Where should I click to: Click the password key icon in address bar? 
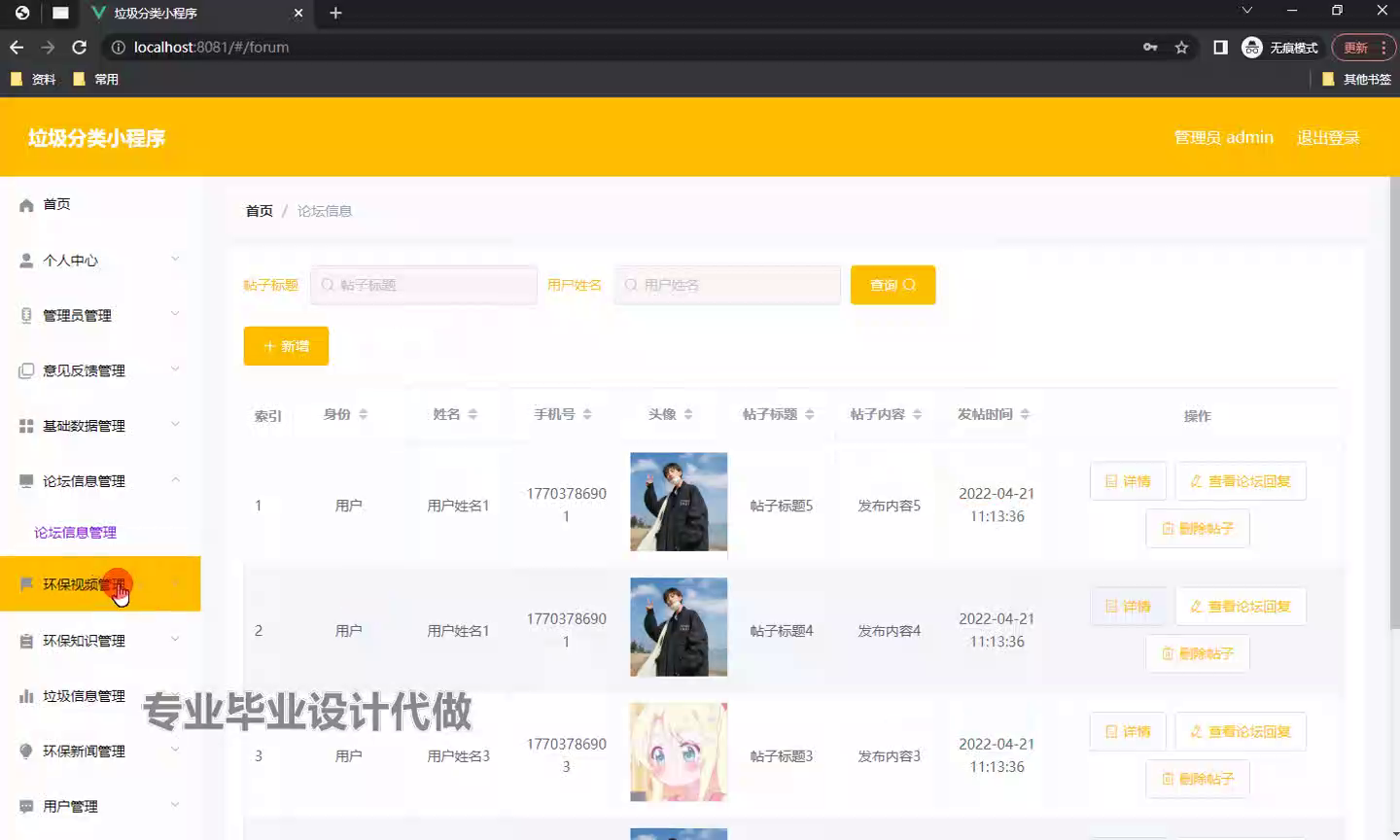pos(1150,47)
